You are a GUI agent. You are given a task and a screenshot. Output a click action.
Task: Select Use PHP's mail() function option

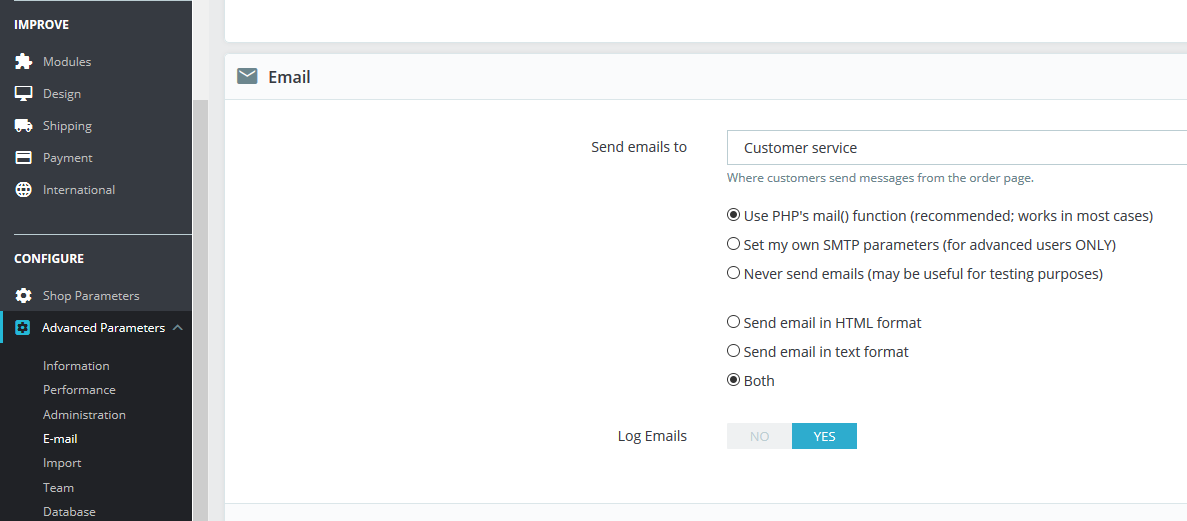click(x=734, y=215)
